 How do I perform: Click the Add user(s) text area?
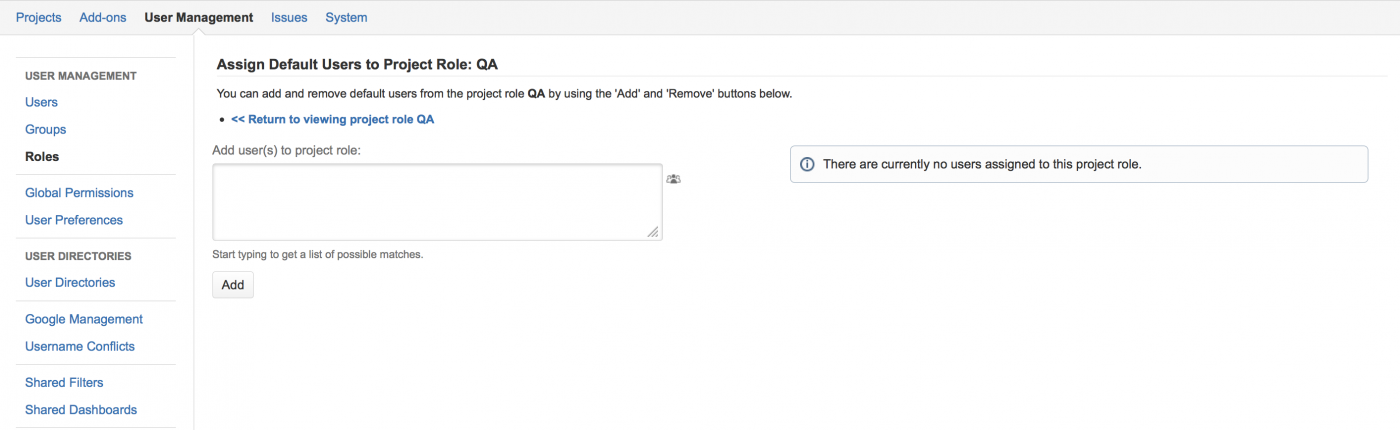pyautogui.click(x=437, y=202)
